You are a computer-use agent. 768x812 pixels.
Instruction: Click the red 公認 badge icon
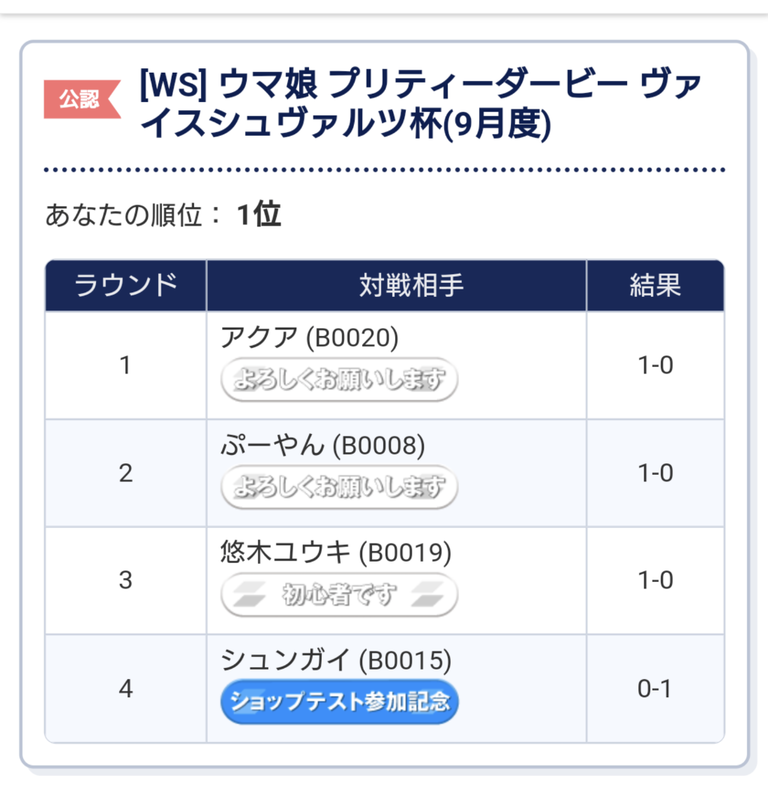pos(82,99)
